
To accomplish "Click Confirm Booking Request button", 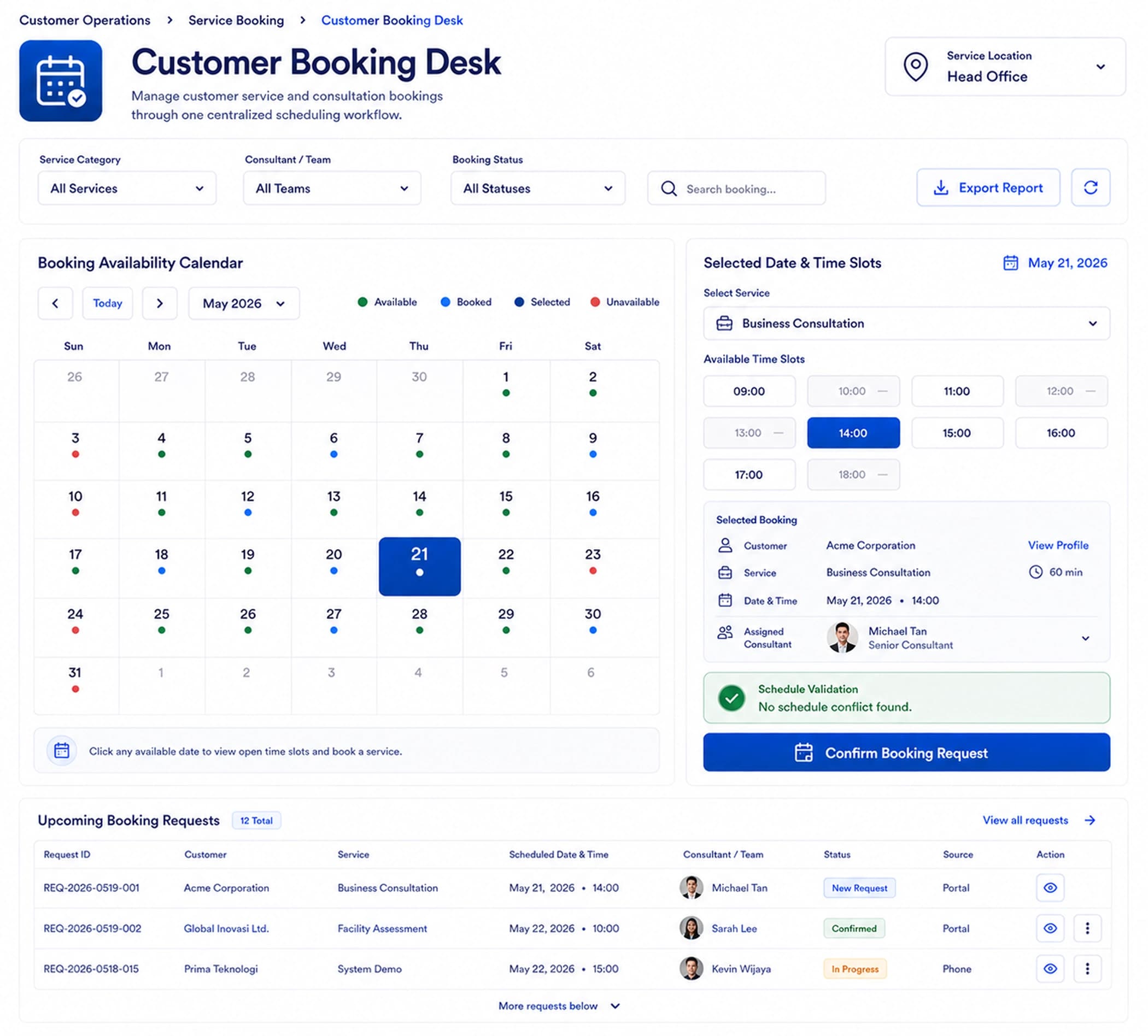I will click(x=906, y=752).
